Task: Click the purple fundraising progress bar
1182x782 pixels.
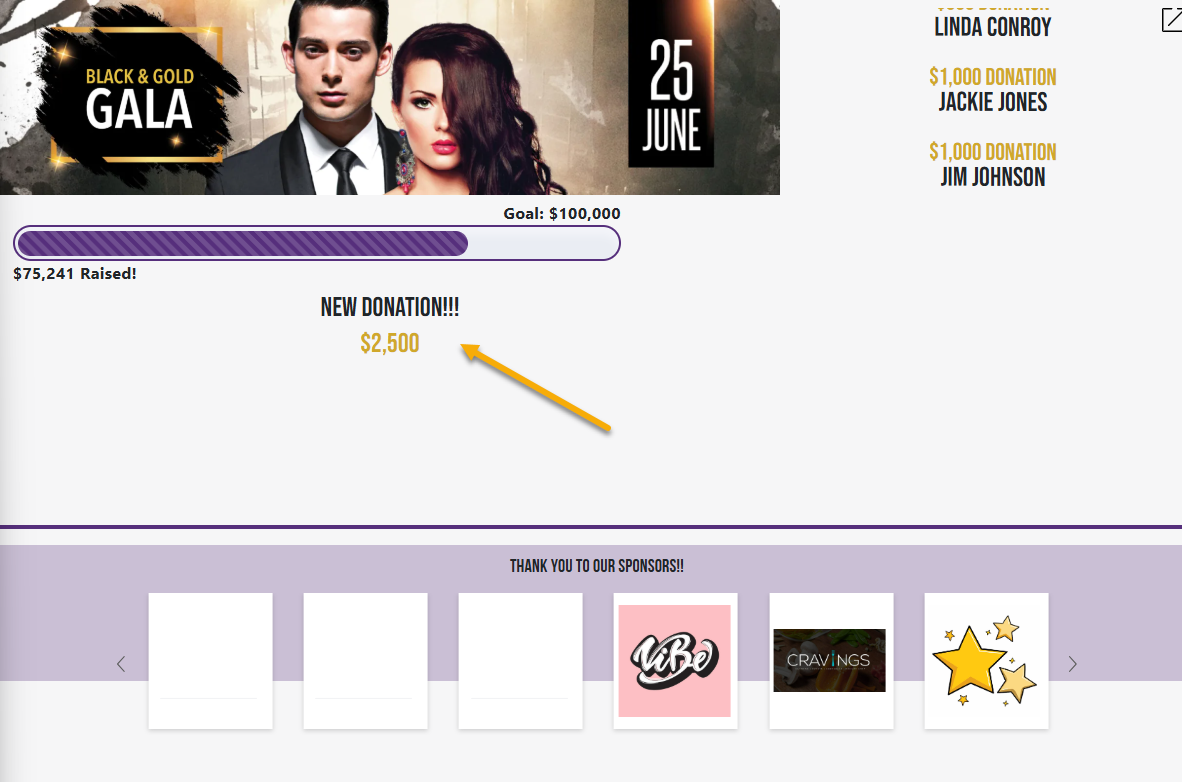Action: (317, 243)
